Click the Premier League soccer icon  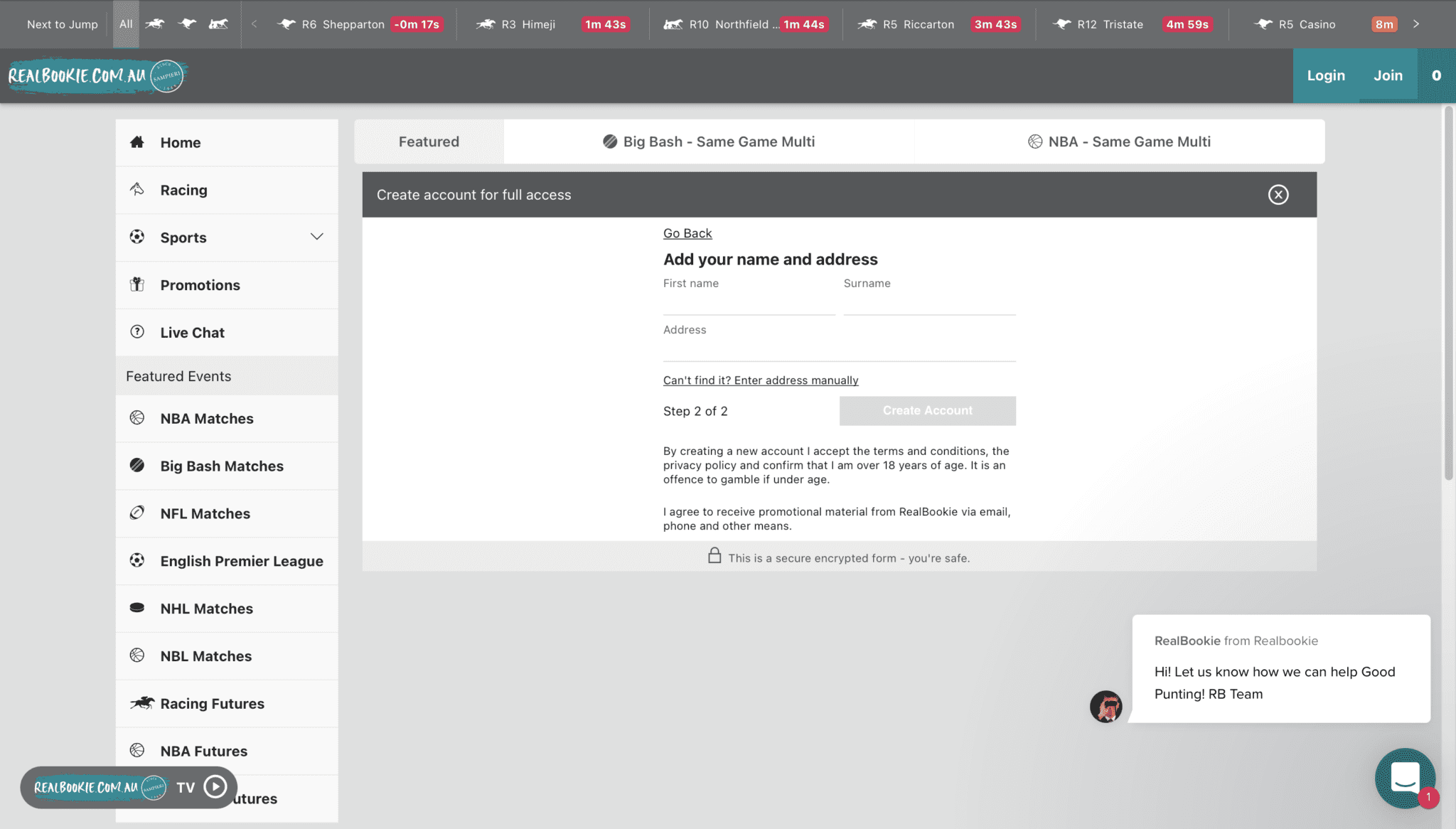[137, 560]
